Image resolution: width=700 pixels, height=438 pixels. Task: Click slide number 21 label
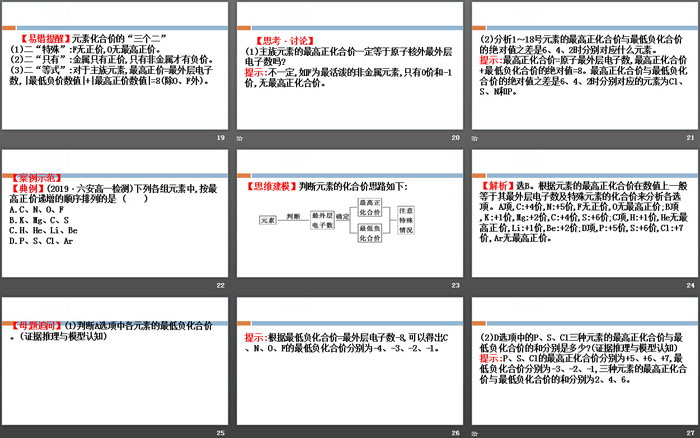pos(690,138)
